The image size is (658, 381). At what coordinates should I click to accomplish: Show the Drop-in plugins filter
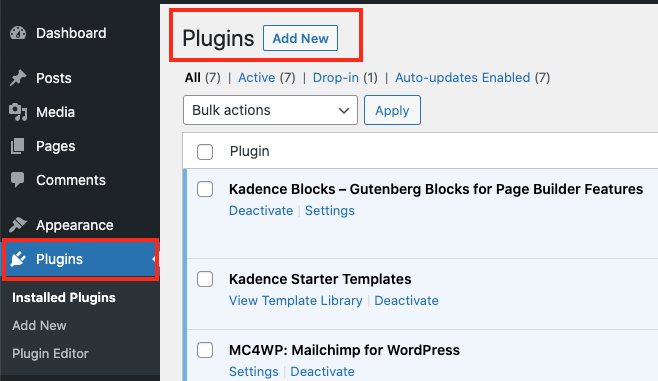pos(336,78)
